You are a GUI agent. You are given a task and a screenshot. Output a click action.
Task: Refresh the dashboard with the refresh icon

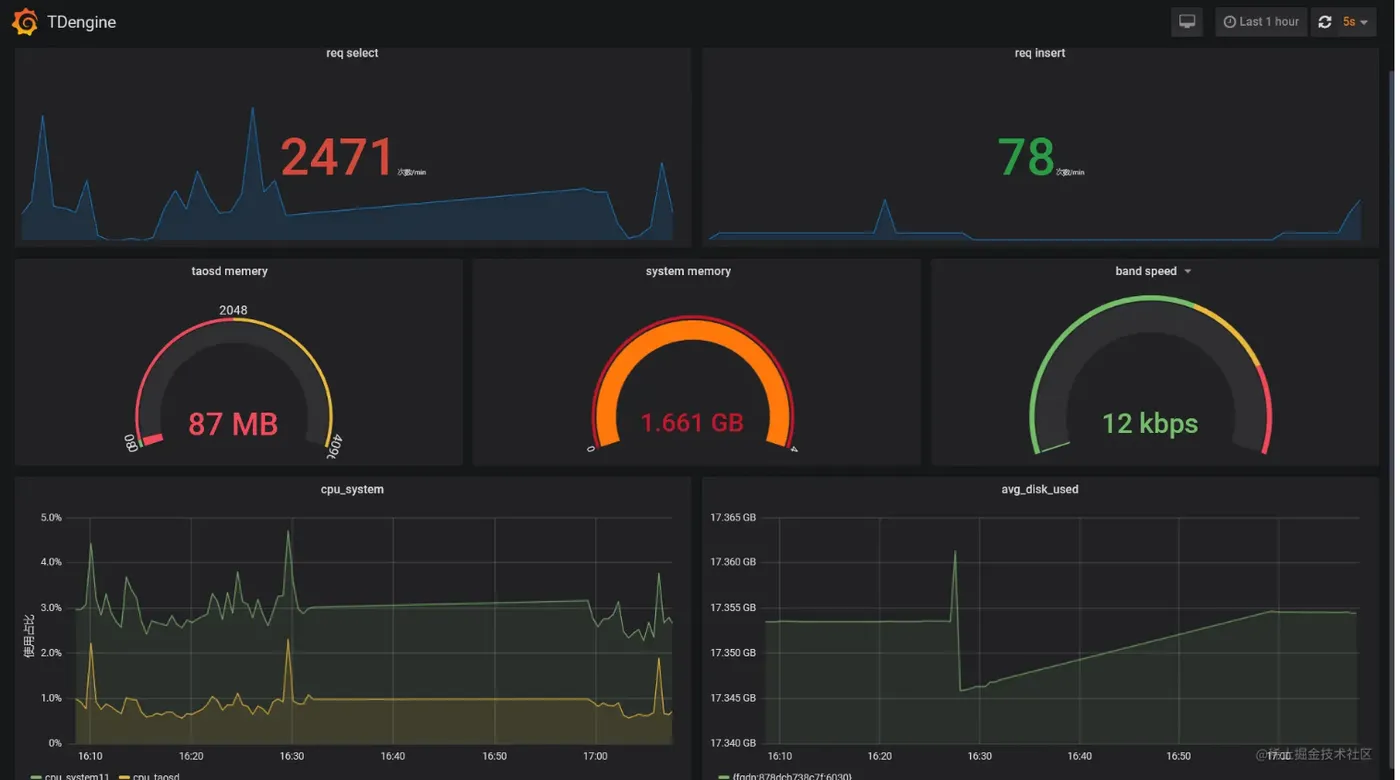pyautogui.click(x=1325, y=22)
